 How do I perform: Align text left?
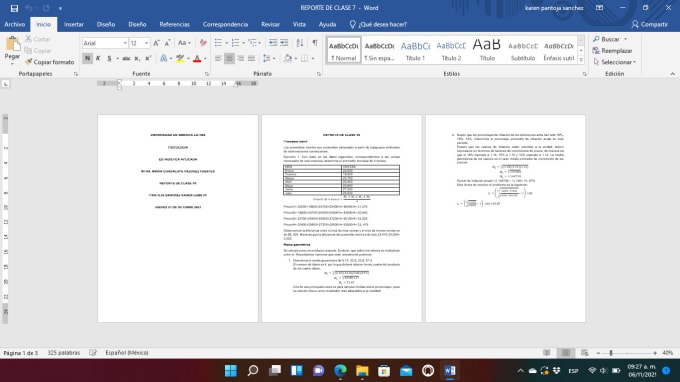click(x=218, y=58)
